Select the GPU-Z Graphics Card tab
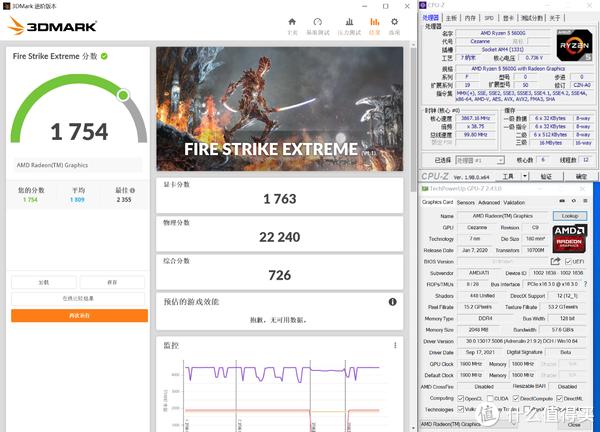This screenshot has width=600, height=432. (x=437, y=202)
